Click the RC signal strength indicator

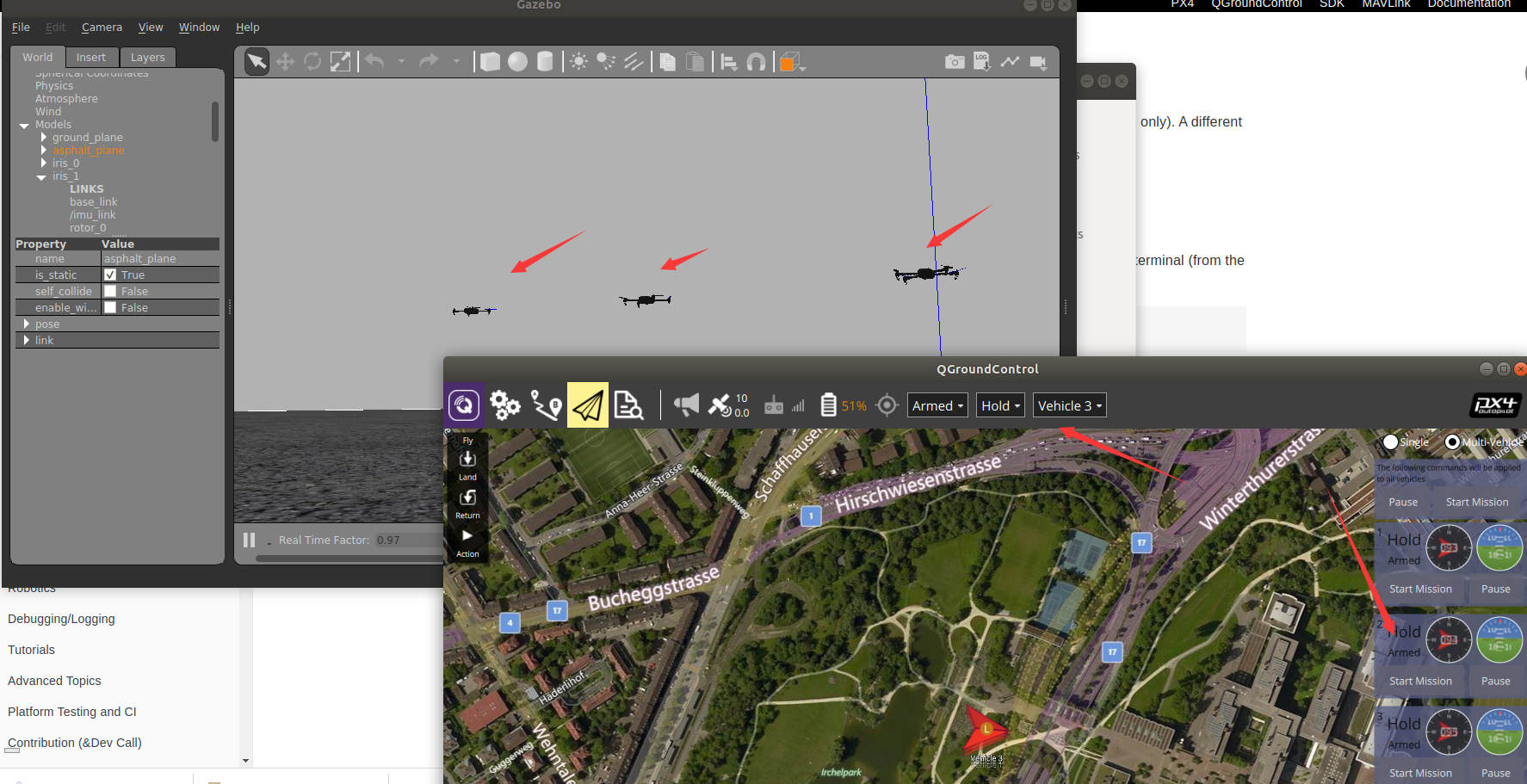[x=784, y=405]
